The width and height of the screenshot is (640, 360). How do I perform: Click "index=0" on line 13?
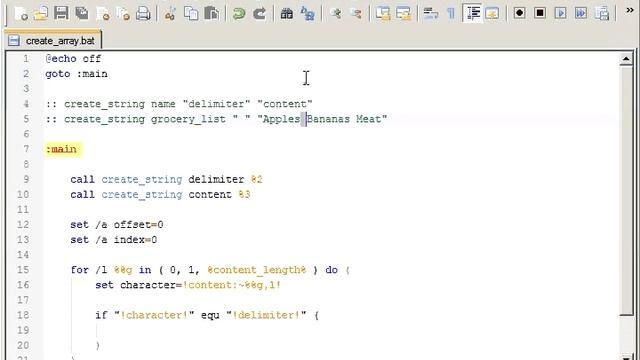point(135,240)
